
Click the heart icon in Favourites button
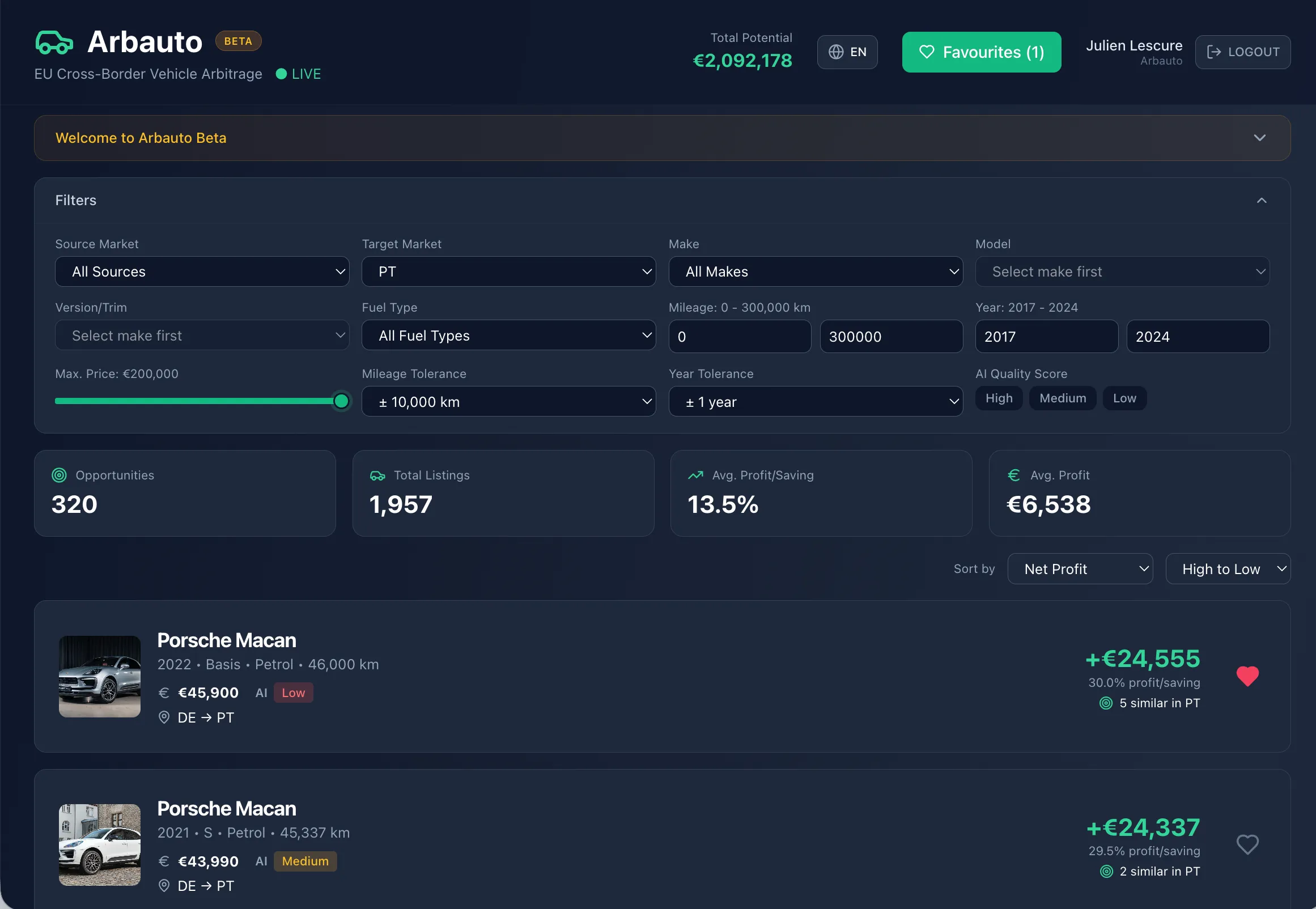point(927,52)
